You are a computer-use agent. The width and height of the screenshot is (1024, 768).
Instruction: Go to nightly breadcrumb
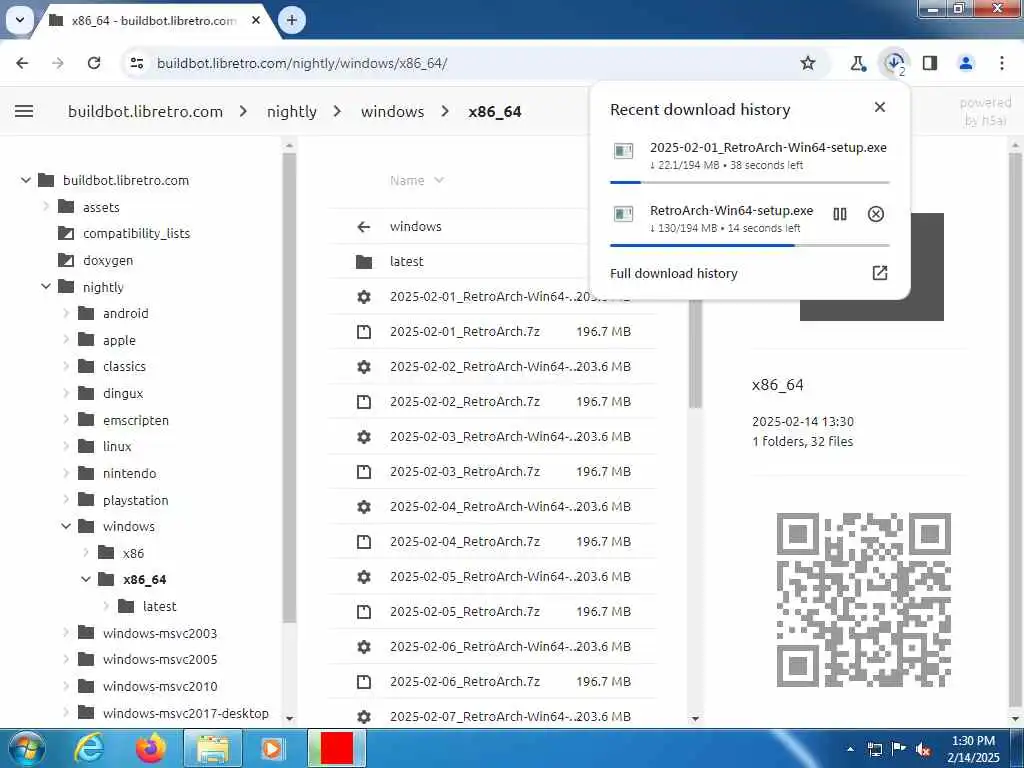click(x=291, y=112)
